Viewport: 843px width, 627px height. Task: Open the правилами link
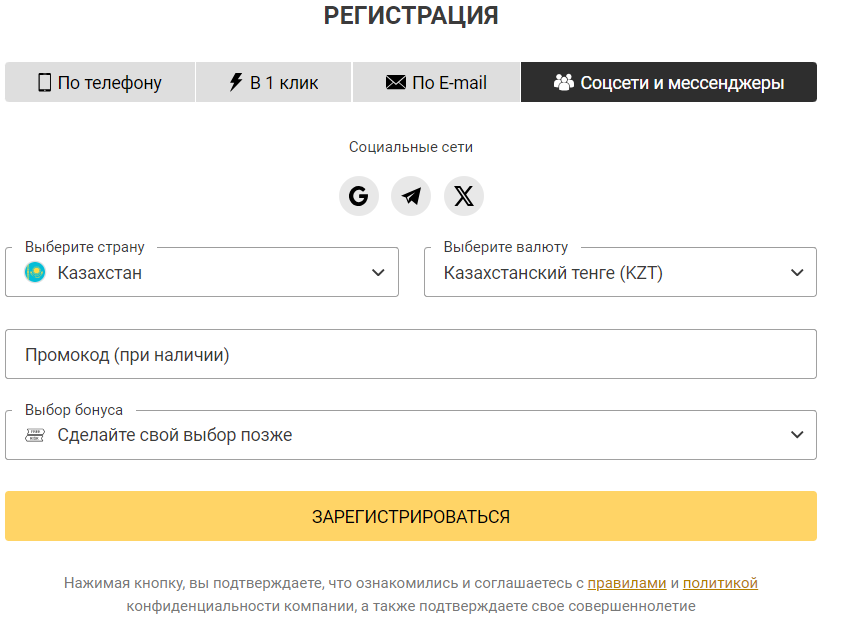[626, 583]
